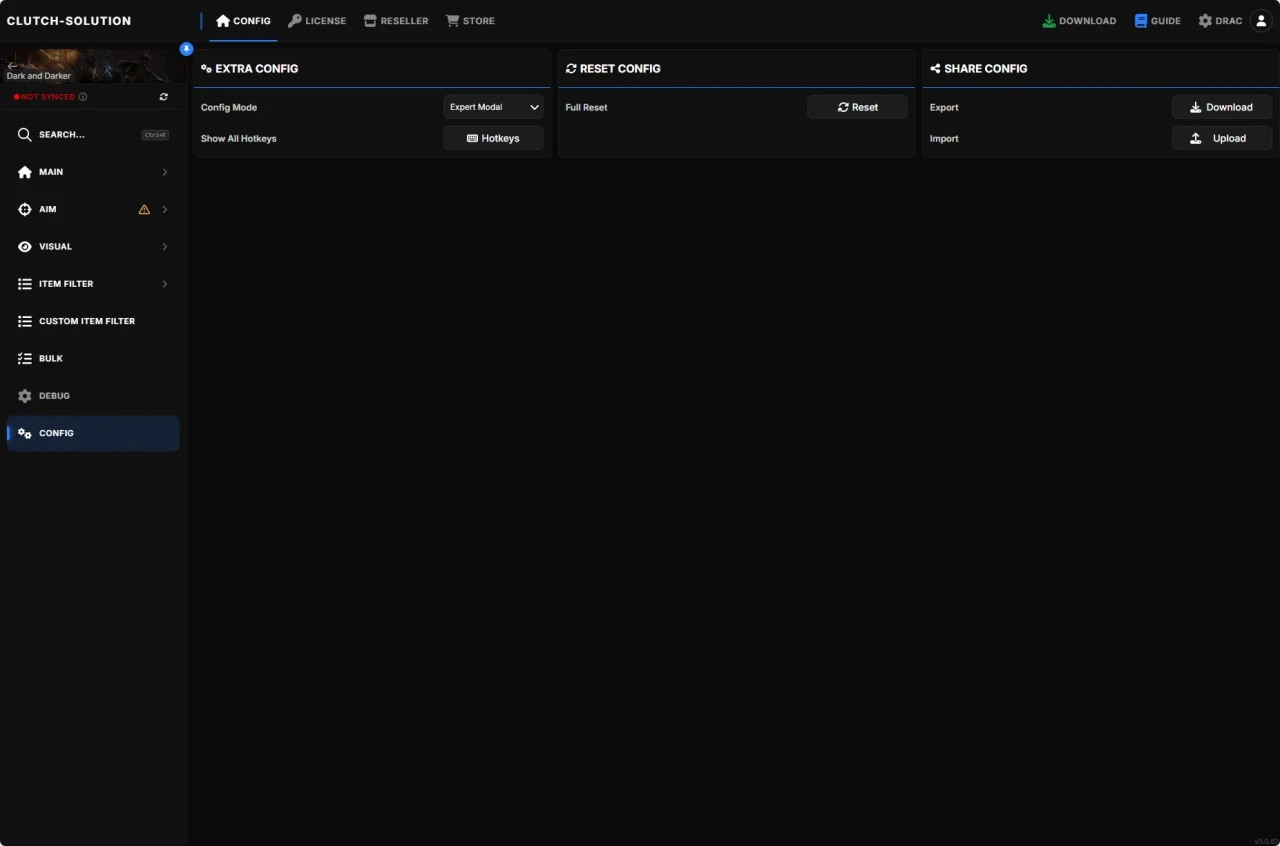
Task: Open DRAC settings with the gear icon
Action: pos(1205,21)
